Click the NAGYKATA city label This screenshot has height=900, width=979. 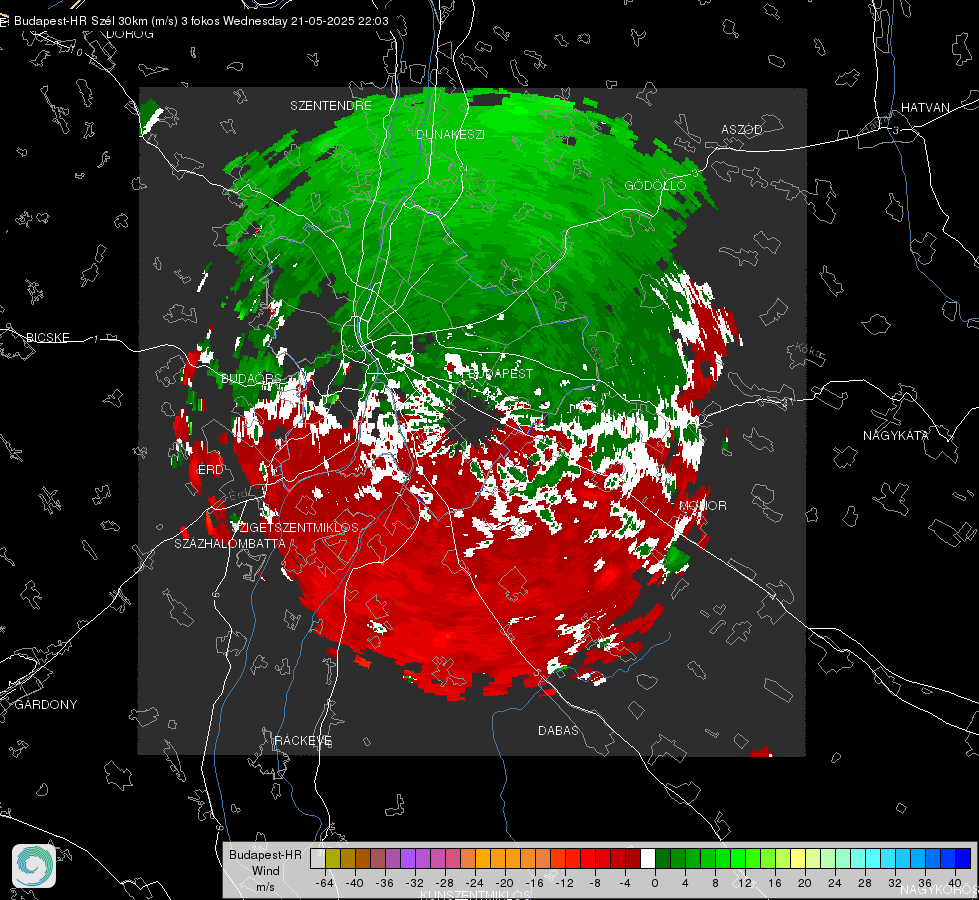coord(896,435)
